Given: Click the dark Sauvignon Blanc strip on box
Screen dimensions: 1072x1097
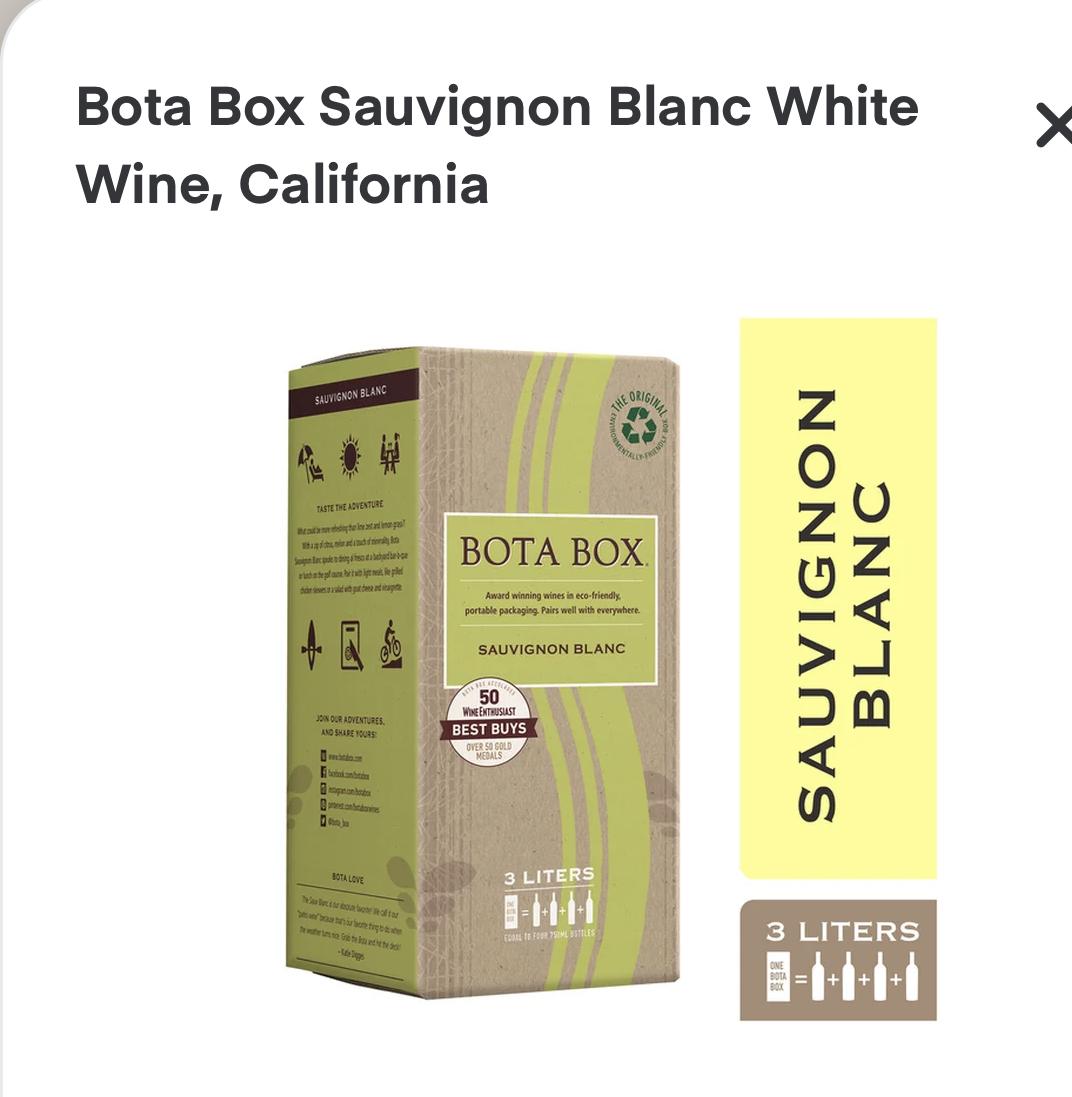Looking at the screenshot, I should [x=353, y=395].
